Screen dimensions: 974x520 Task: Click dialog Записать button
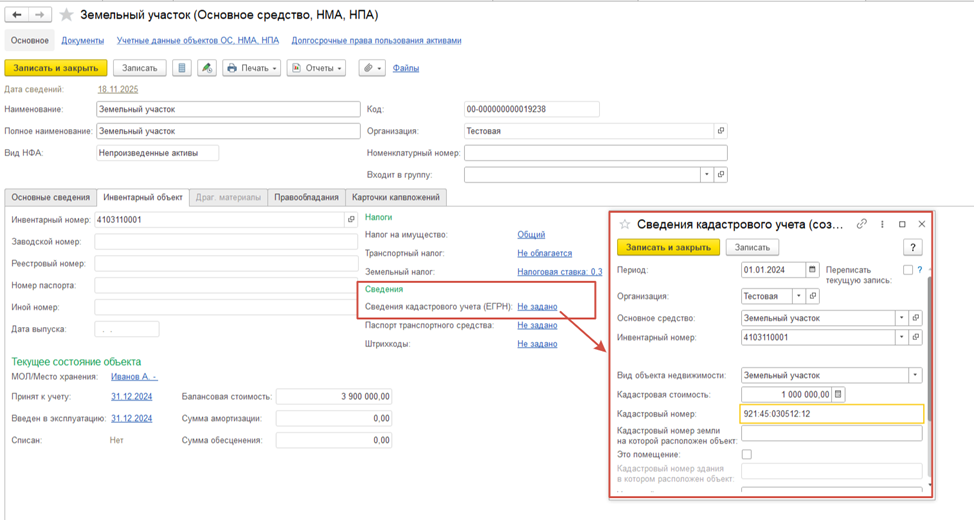pyautogui.click(x=752, y=247)
